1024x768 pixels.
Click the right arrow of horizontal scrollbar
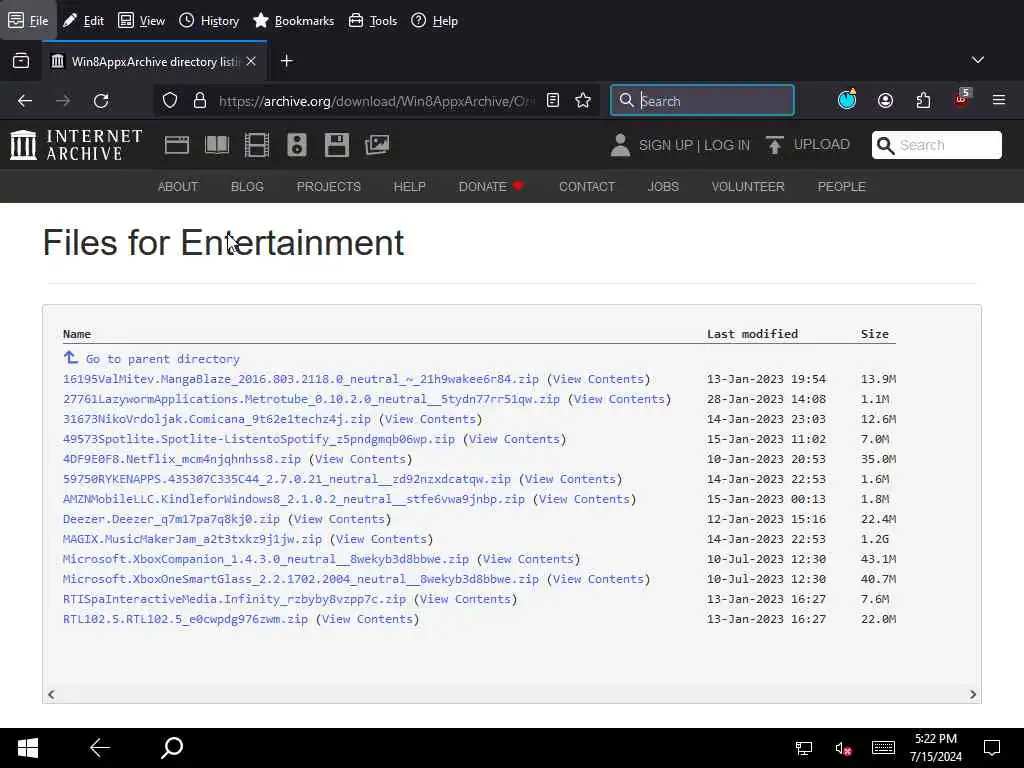coord(973,695)
